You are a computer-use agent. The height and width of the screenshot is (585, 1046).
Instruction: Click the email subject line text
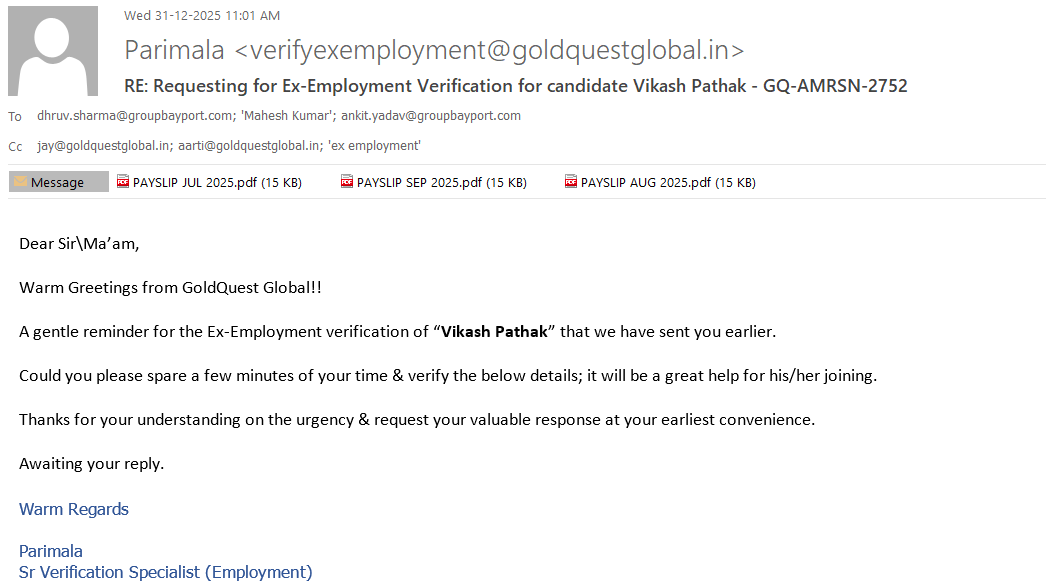click(x=515, y=86)
